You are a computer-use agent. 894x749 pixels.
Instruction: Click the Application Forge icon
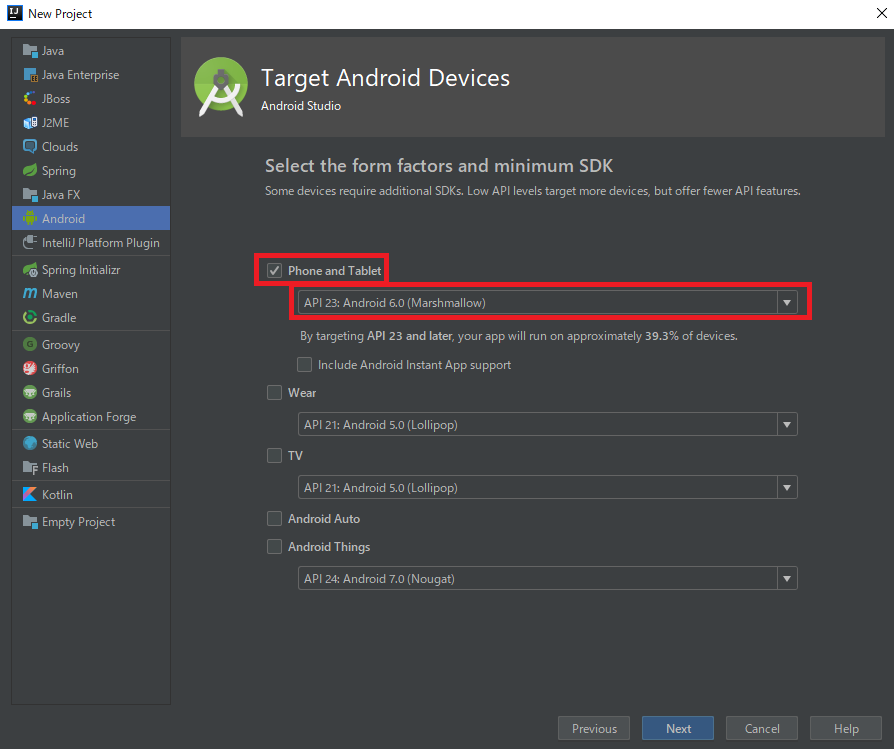tap(30, 417)
